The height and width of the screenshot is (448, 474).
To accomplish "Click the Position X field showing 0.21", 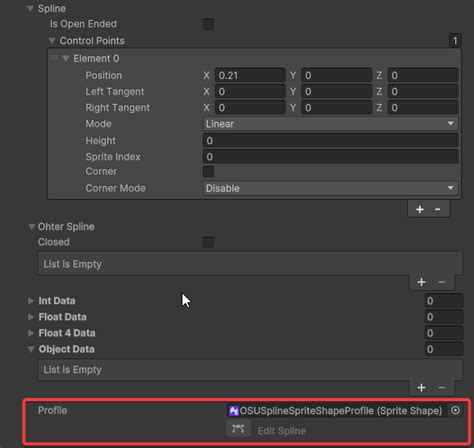I will [250, 75].
